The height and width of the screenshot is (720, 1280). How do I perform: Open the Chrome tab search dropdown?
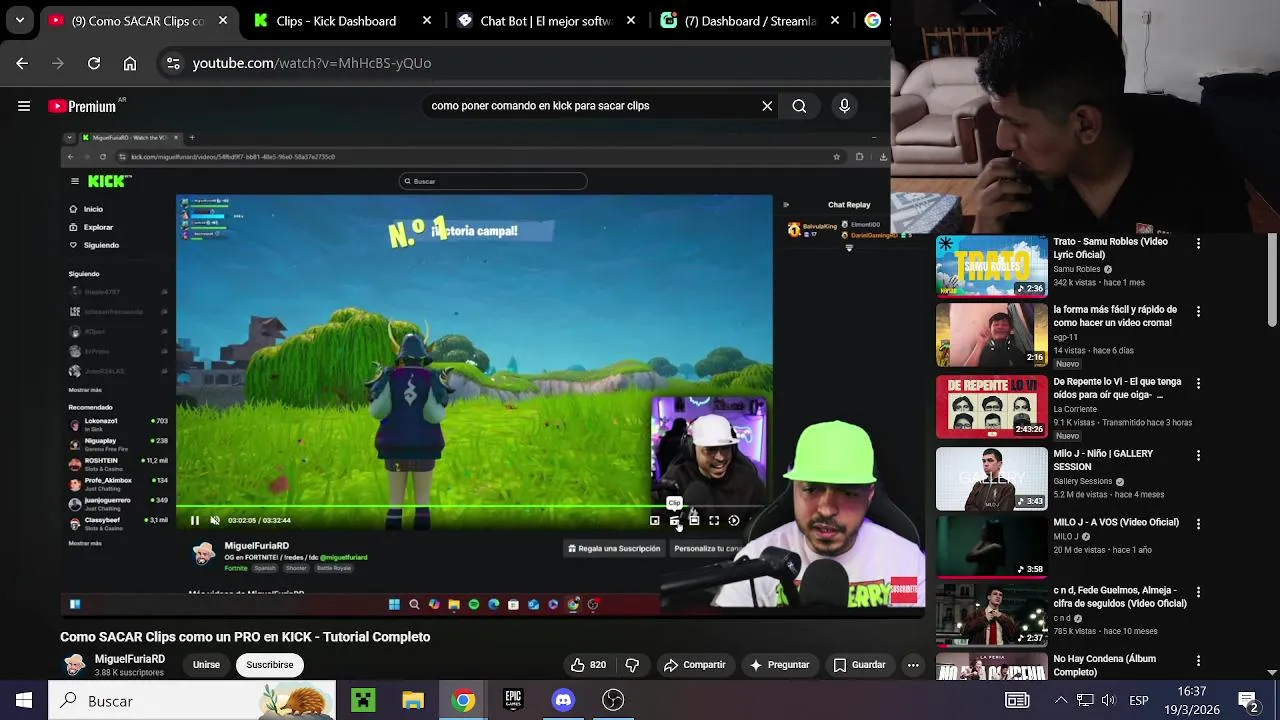coord(20,20)
